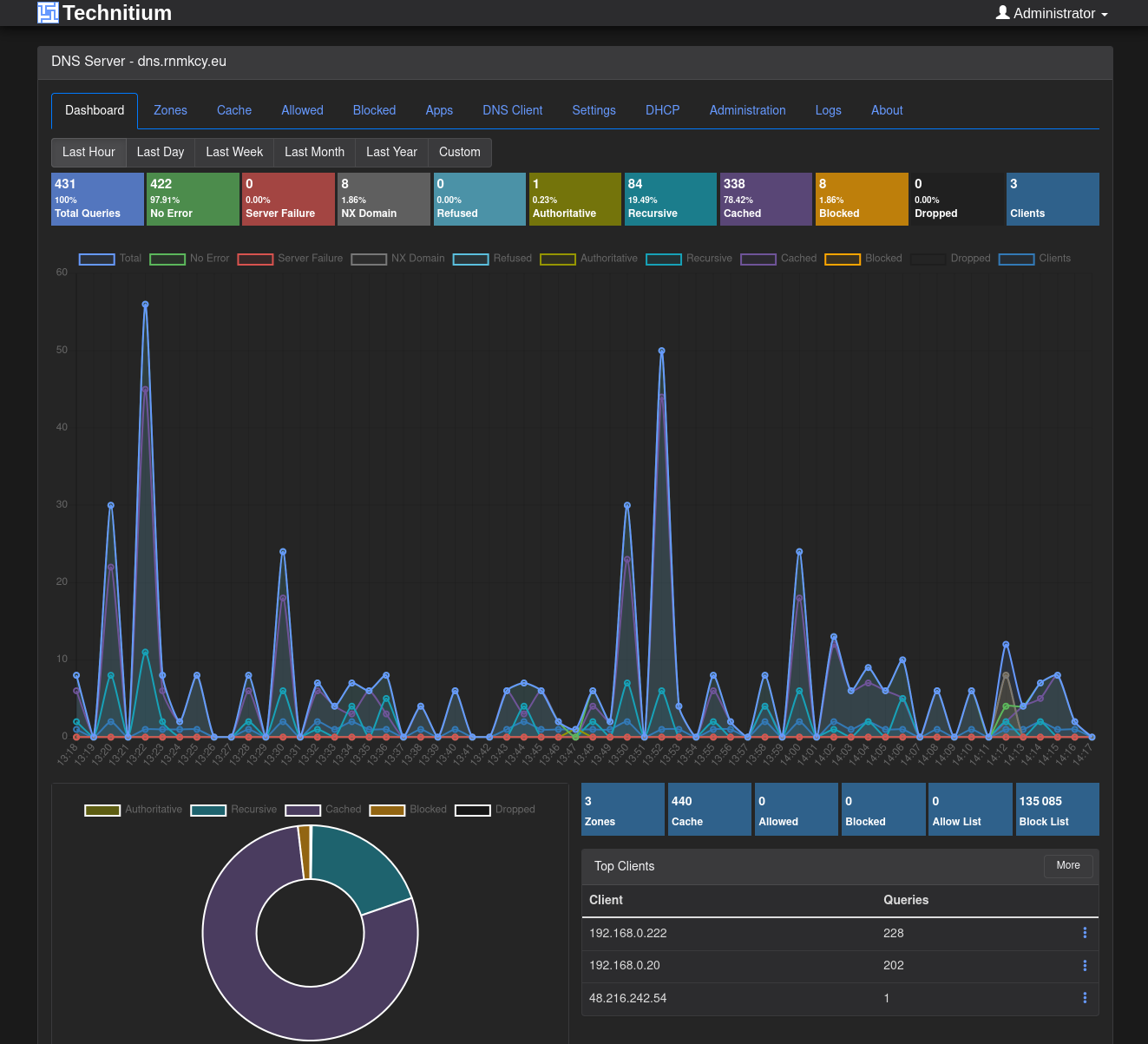Click the Technitium logo icon
This screenshot has height=1044, width=1148.
tap(48, 12)
